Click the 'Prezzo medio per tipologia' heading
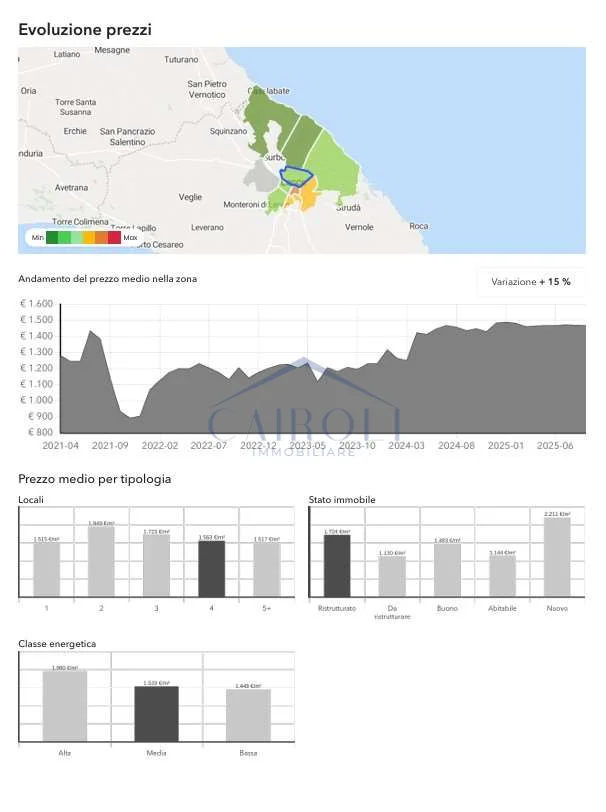Image resolution: width=606 pixels, height=812 pixels. [x=95, y=479]
